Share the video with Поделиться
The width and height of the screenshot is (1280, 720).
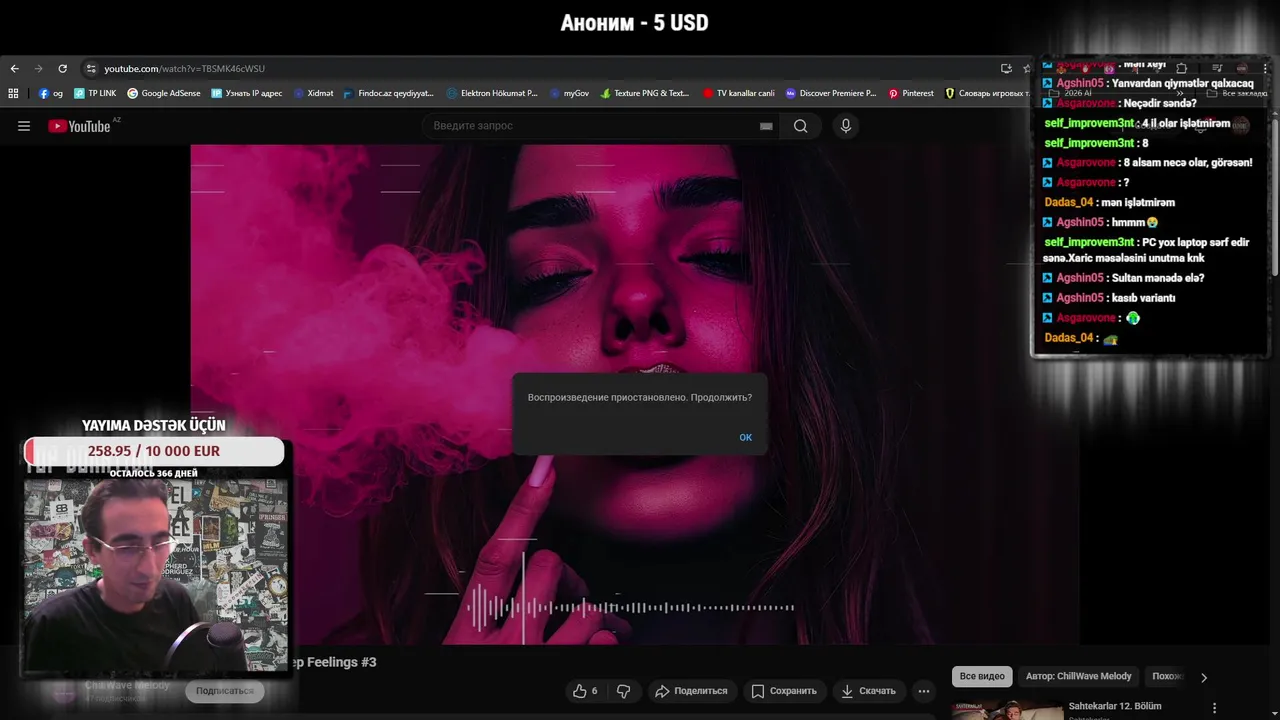(x=691, y=691)
